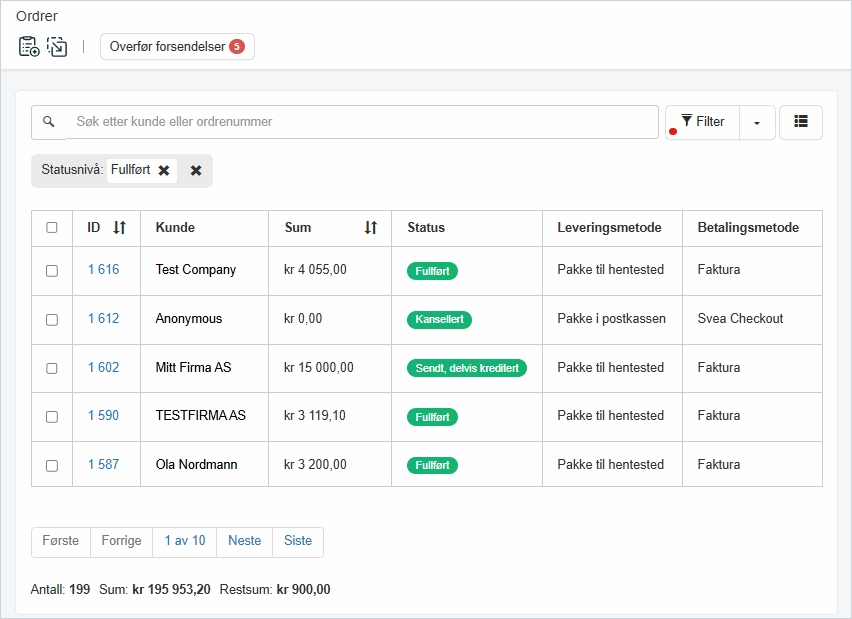Clear the whole Statusnivå filter group
Screen dimensions: 852x619
click(x=196, y=170)
